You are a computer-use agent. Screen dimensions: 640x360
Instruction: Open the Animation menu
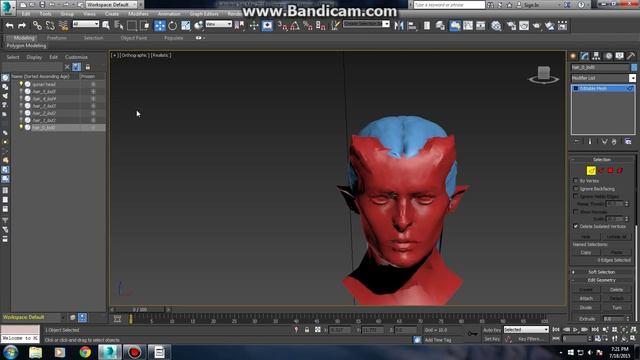[169, 14]
